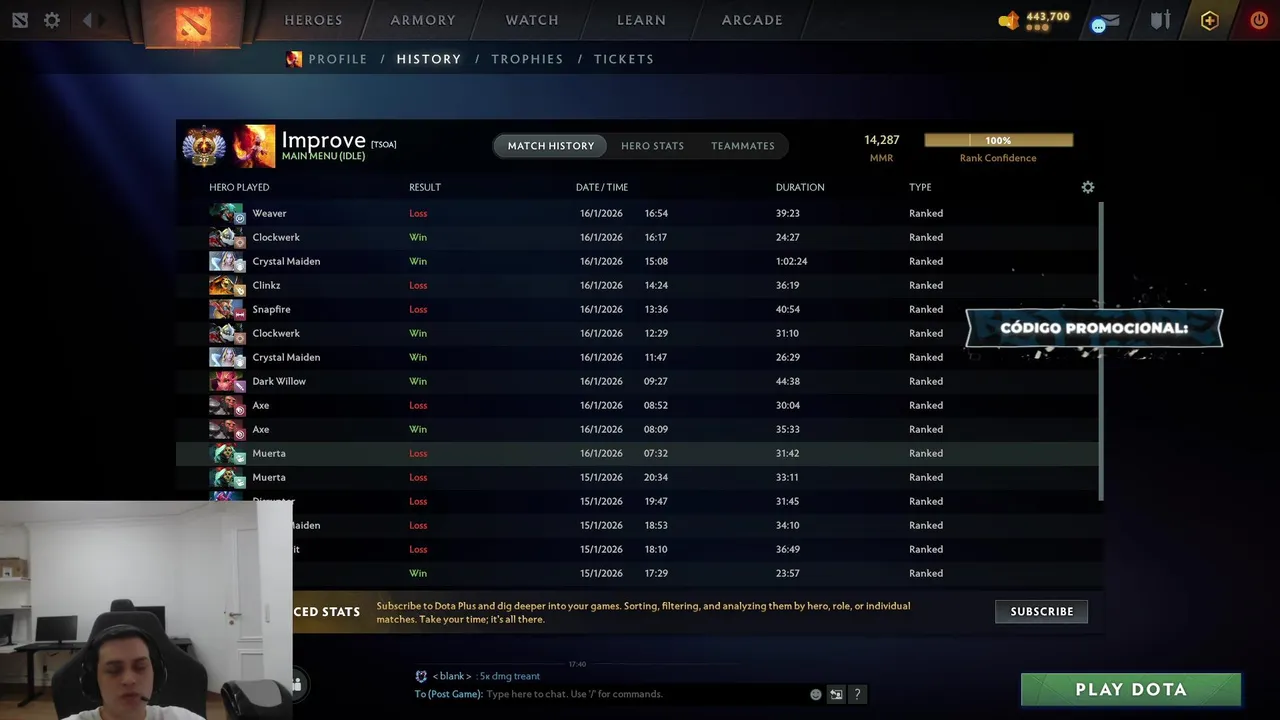The image size is (1280, 720).
Task: Open the Dota 2 main dashboard logo
Action: [193, 22]
